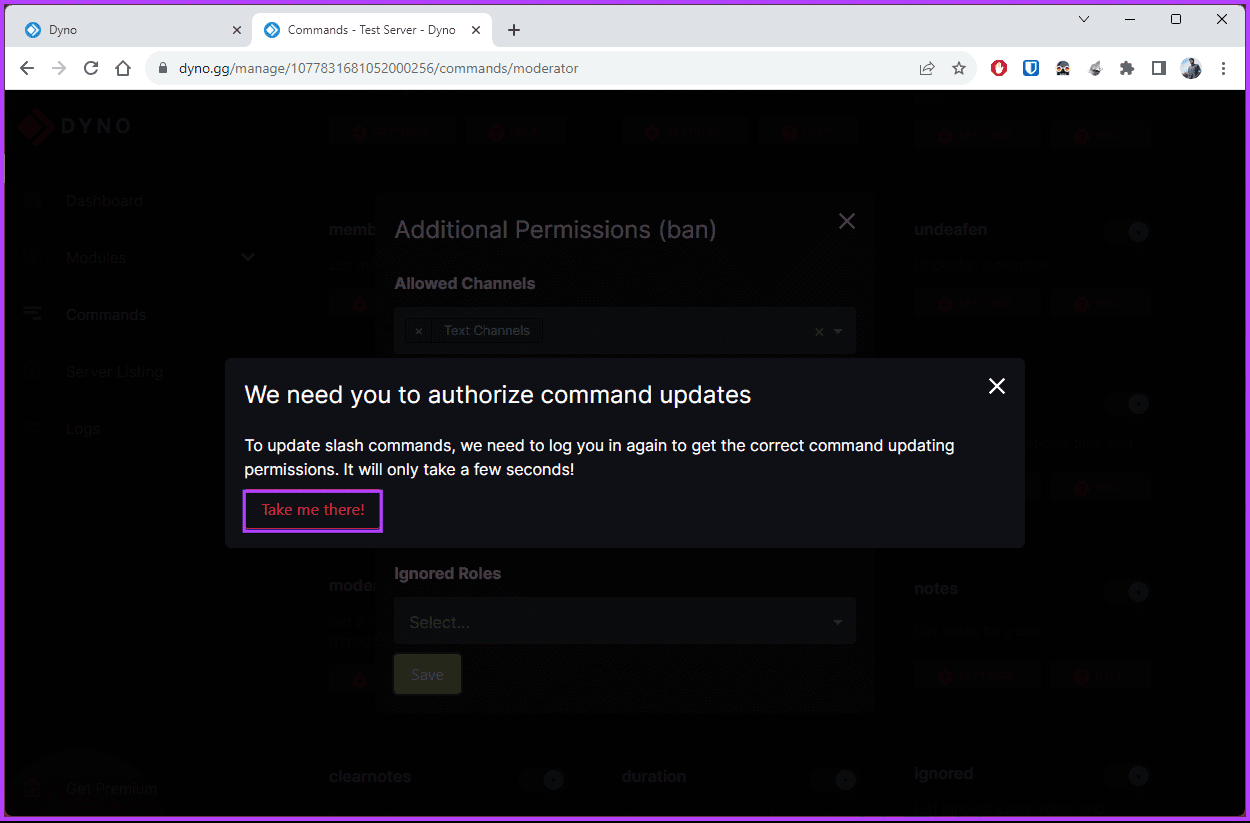Bookmark this page with star icon
This screenshot has height=823, width=1250.
point(959,68)
